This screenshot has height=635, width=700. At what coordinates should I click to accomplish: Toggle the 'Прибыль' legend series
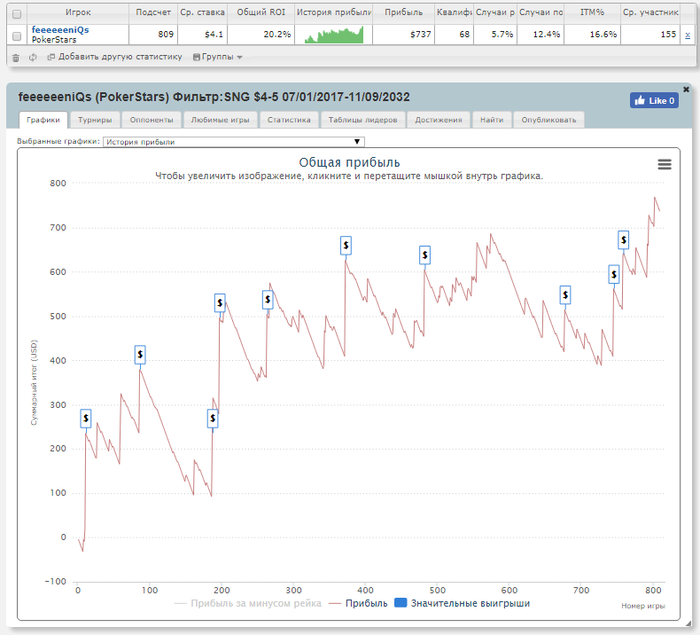pyautogui.click(x=358, y=603)
